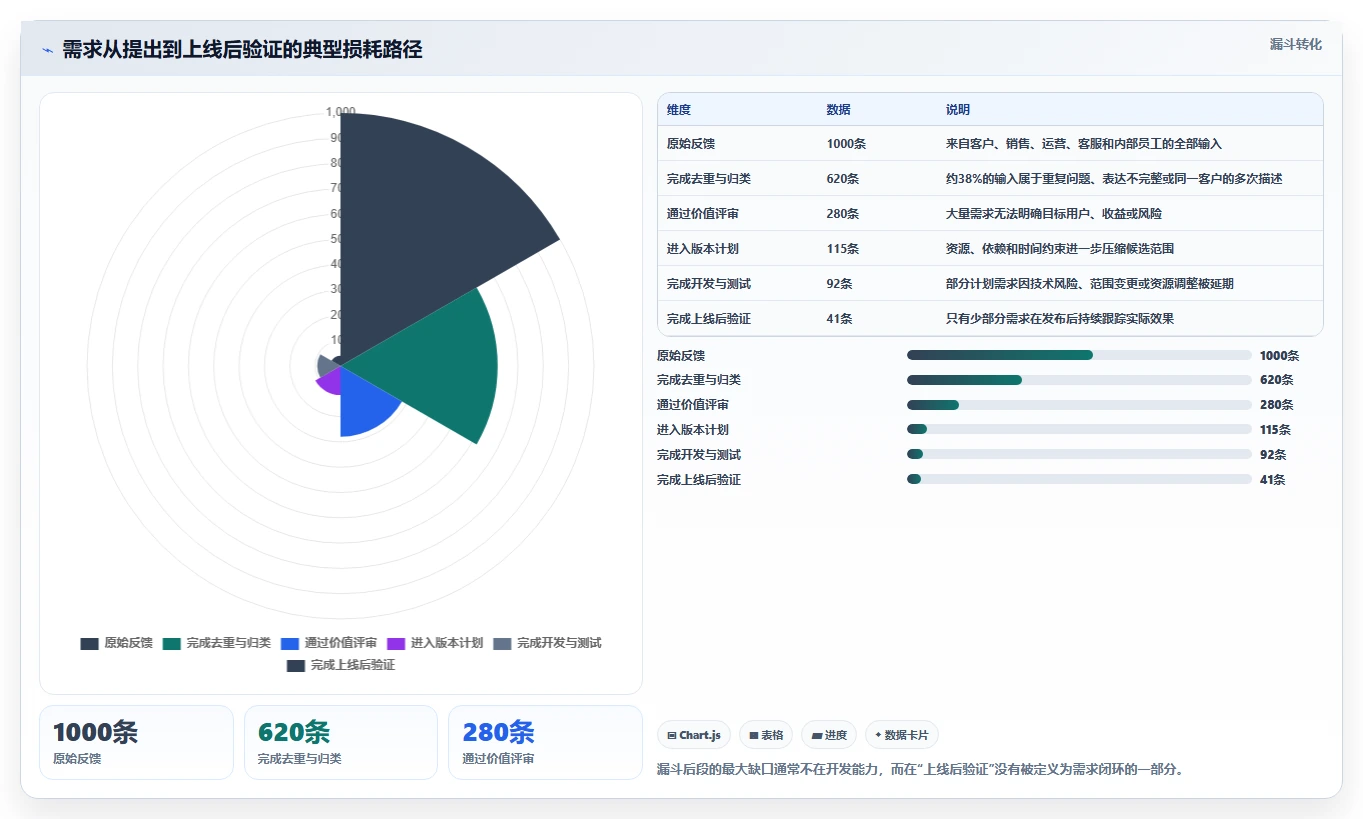Screen dimensions: 1363x819
Task: Click the 数据卡片 chip
Action: pyautogui.click(x=902, y=735)
